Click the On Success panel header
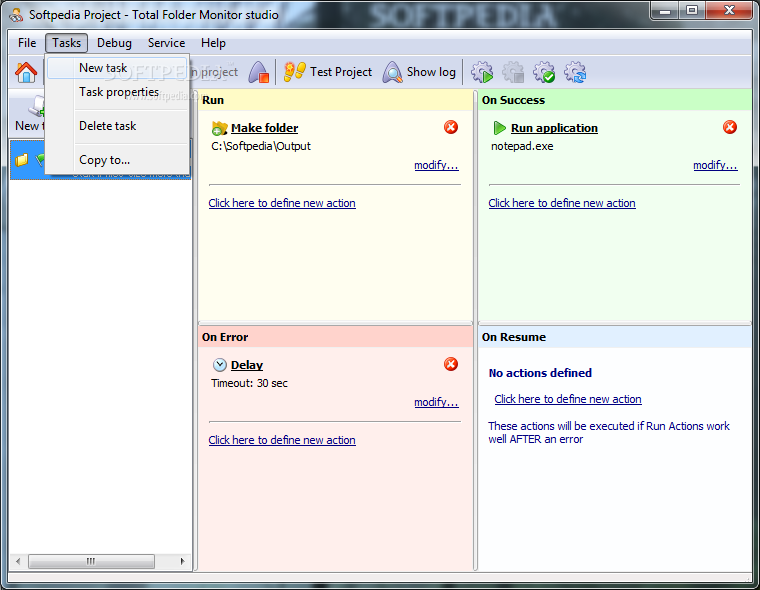 tap(615, 100)
